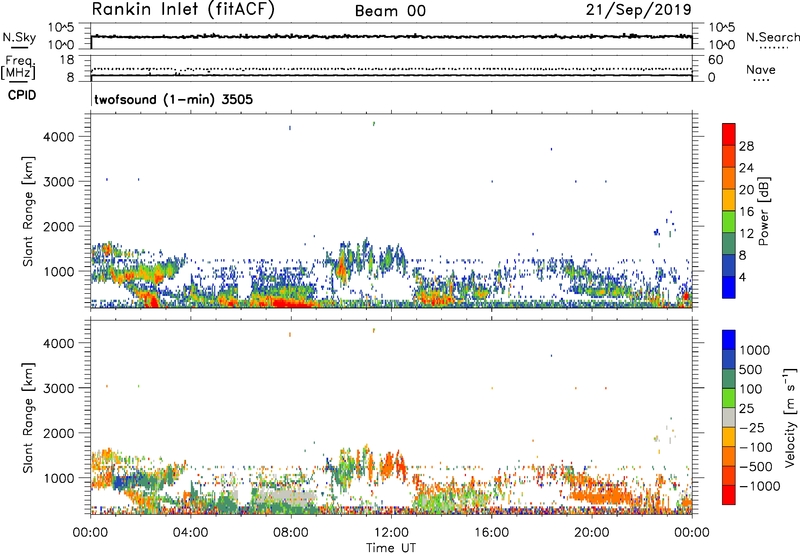
Task: Click the 1000 range tick of velocity panel
Action: pos(58,478)
